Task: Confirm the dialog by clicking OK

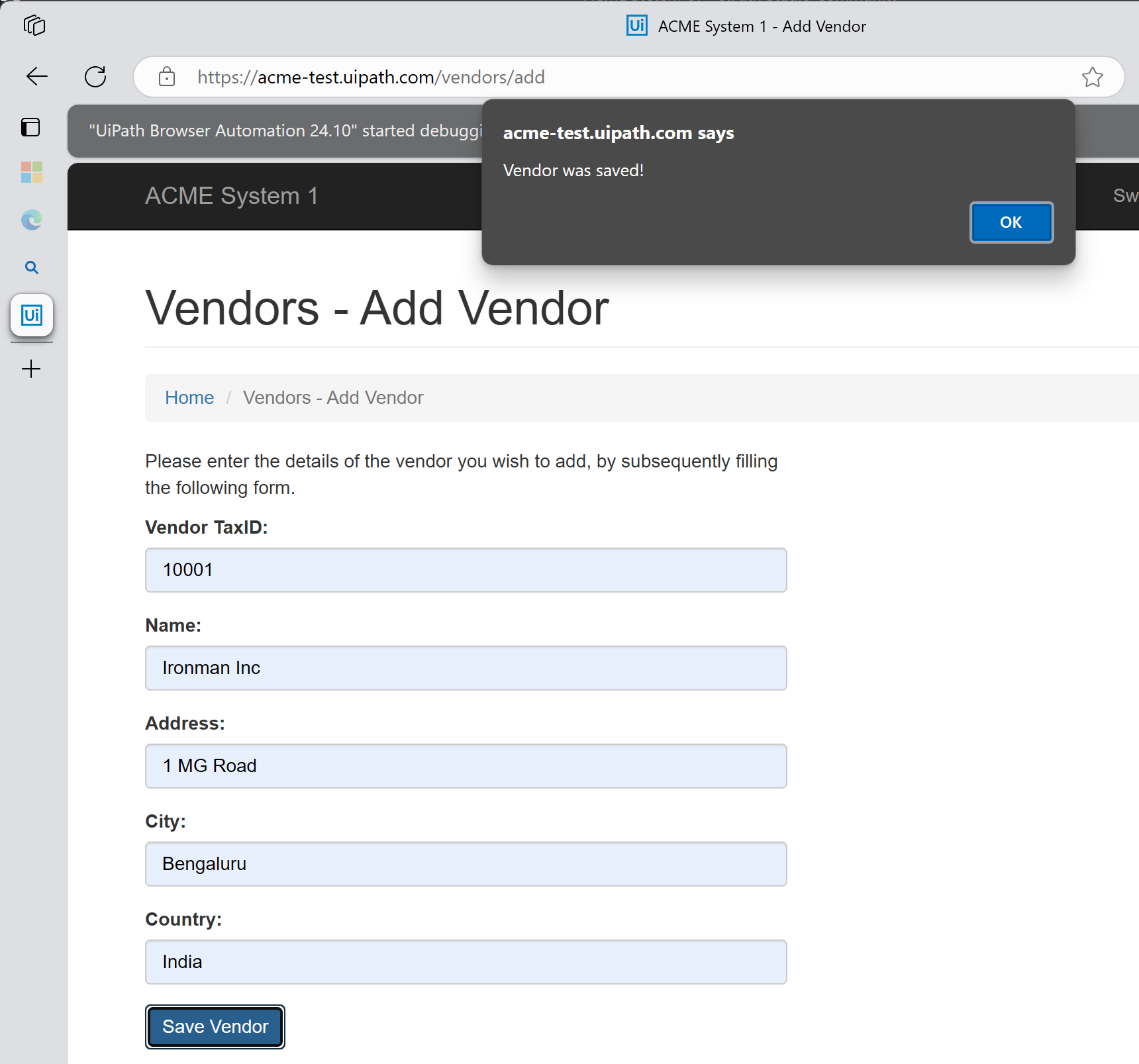Action: click(x=1011, y=222)
